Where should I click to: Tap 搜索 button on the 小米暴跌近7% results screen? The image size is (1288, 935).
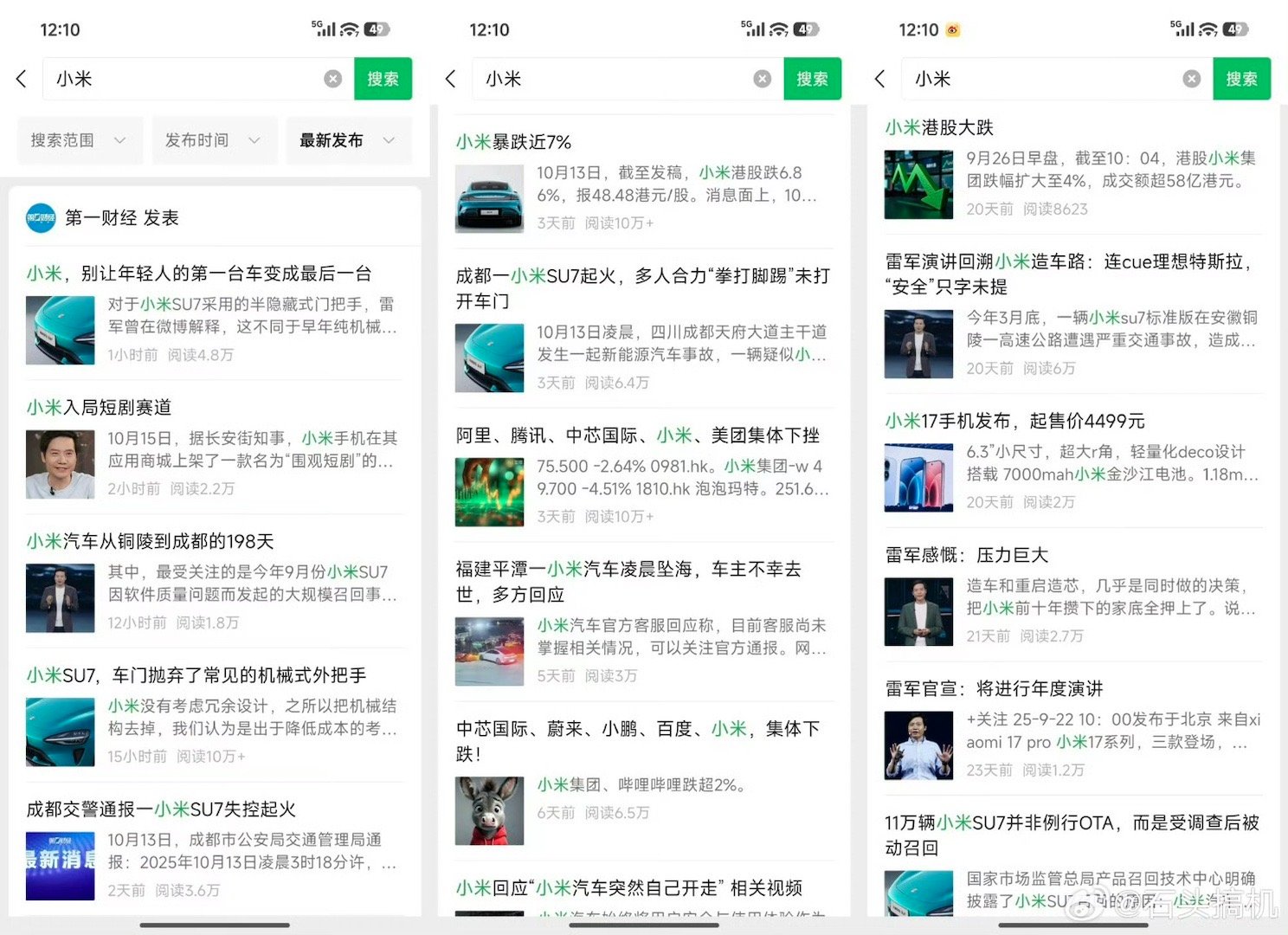pos(812,79)
